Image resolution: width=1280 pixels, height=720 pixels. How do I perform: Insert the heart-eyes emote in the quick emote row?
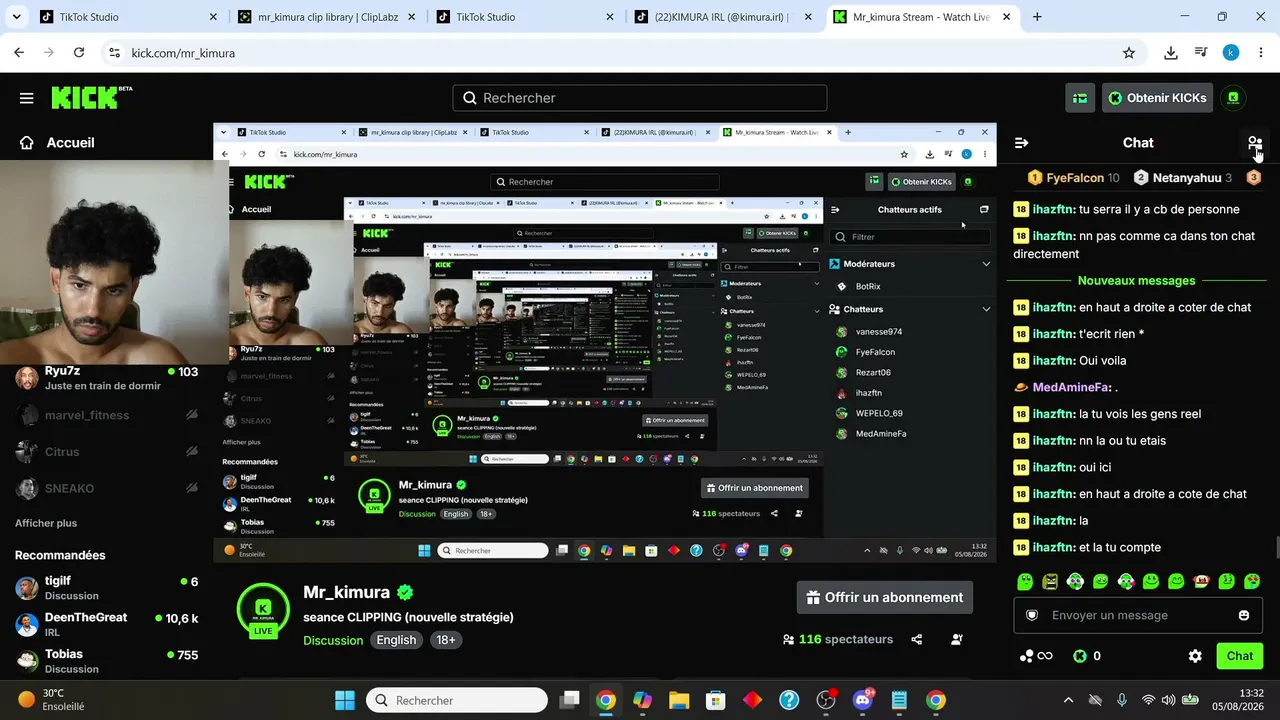(1251, 581)
